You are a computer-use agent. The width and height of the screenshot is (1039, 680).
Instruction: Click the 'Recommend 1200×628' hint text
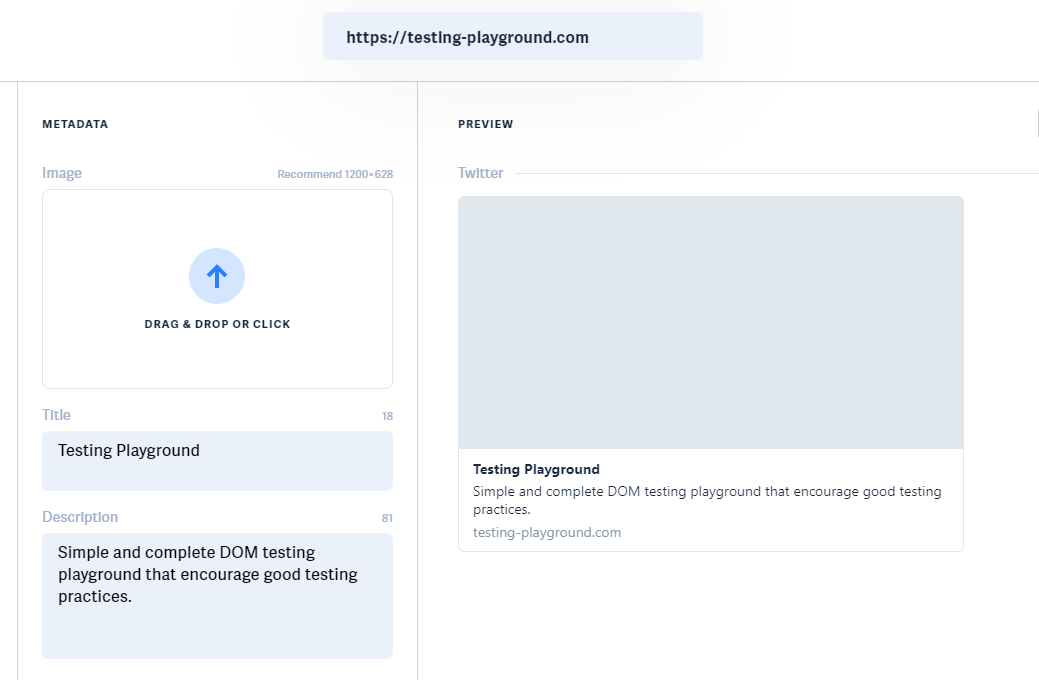335,174
